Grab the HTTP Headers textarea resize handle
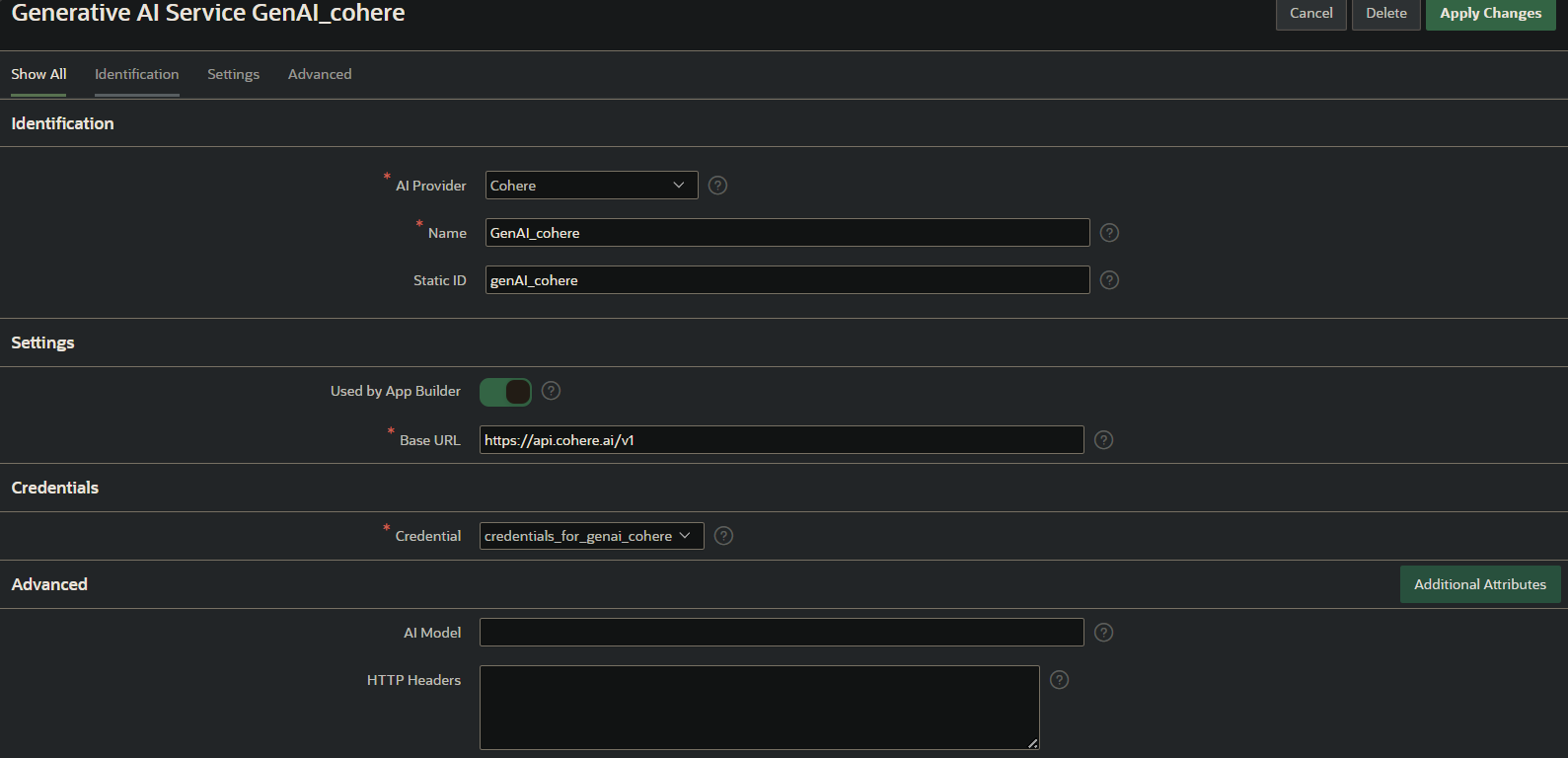Viewport: 1568px width, 758px height. [x=1033, y=743]
